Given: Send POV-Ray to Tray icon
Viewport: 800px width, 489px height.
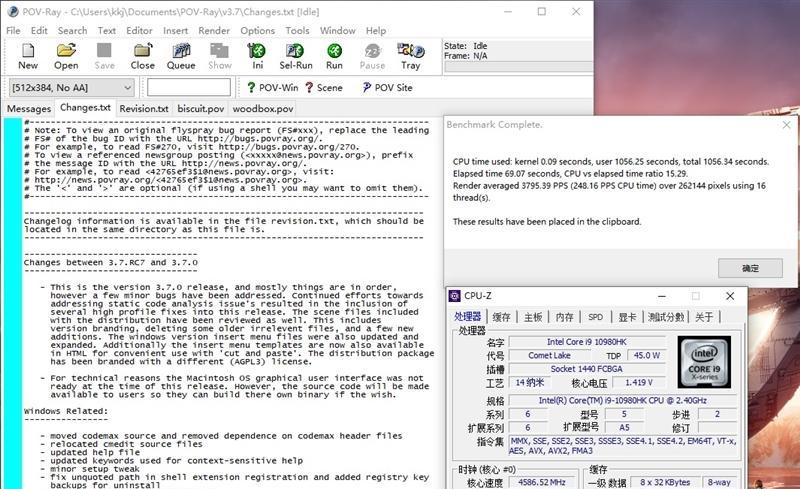Looking at the screenshot, I should [411, 56].
